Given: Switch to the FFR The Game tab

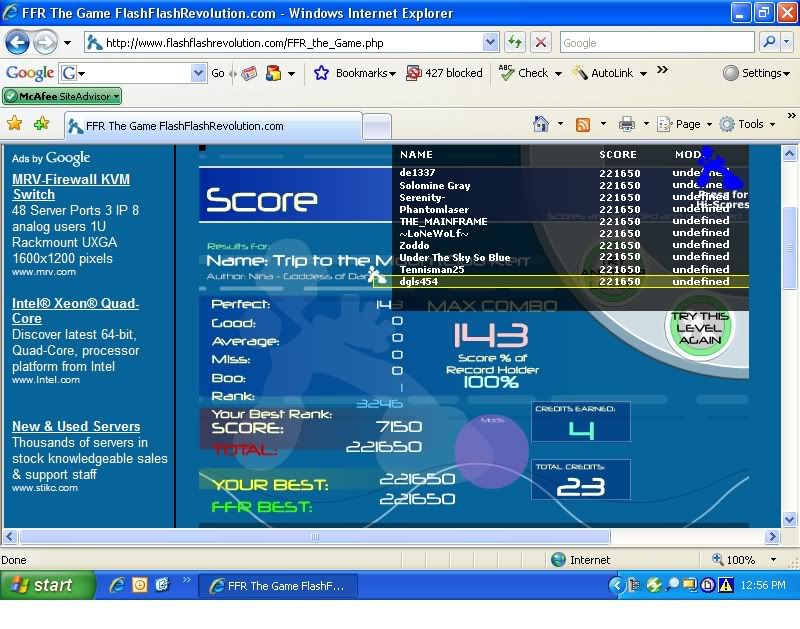Looking at the screenshot, I should pyautogui.click(x=210, y=126).
